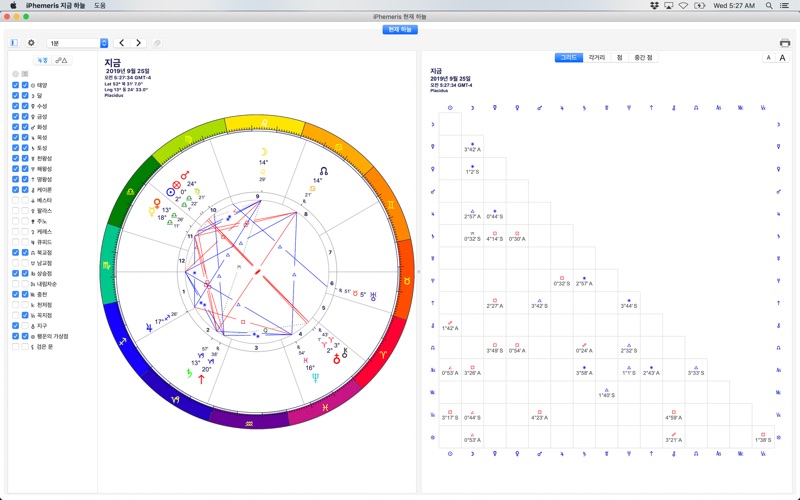Enable first checkbox for 검은 문

pyautogui.click(x=15, y=347)
